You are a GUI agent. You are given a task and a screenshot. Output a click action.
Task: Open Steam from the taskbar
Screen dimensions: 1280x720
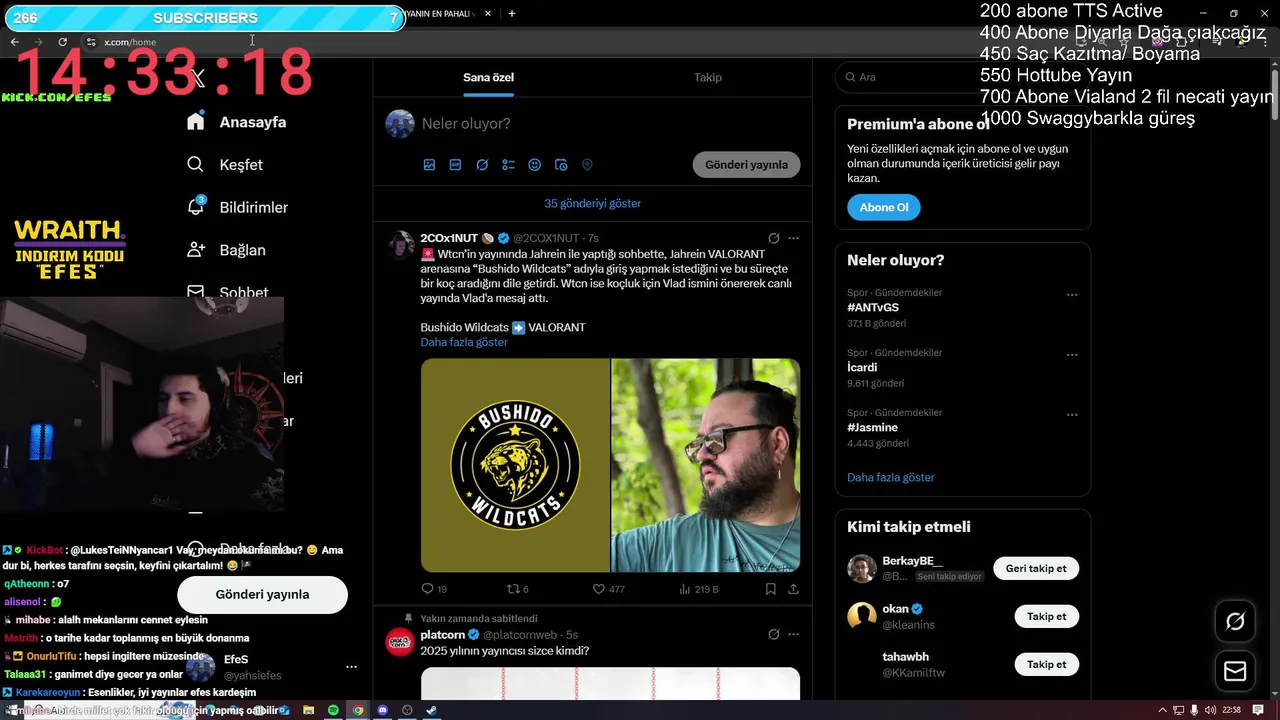tap(431, 710)
